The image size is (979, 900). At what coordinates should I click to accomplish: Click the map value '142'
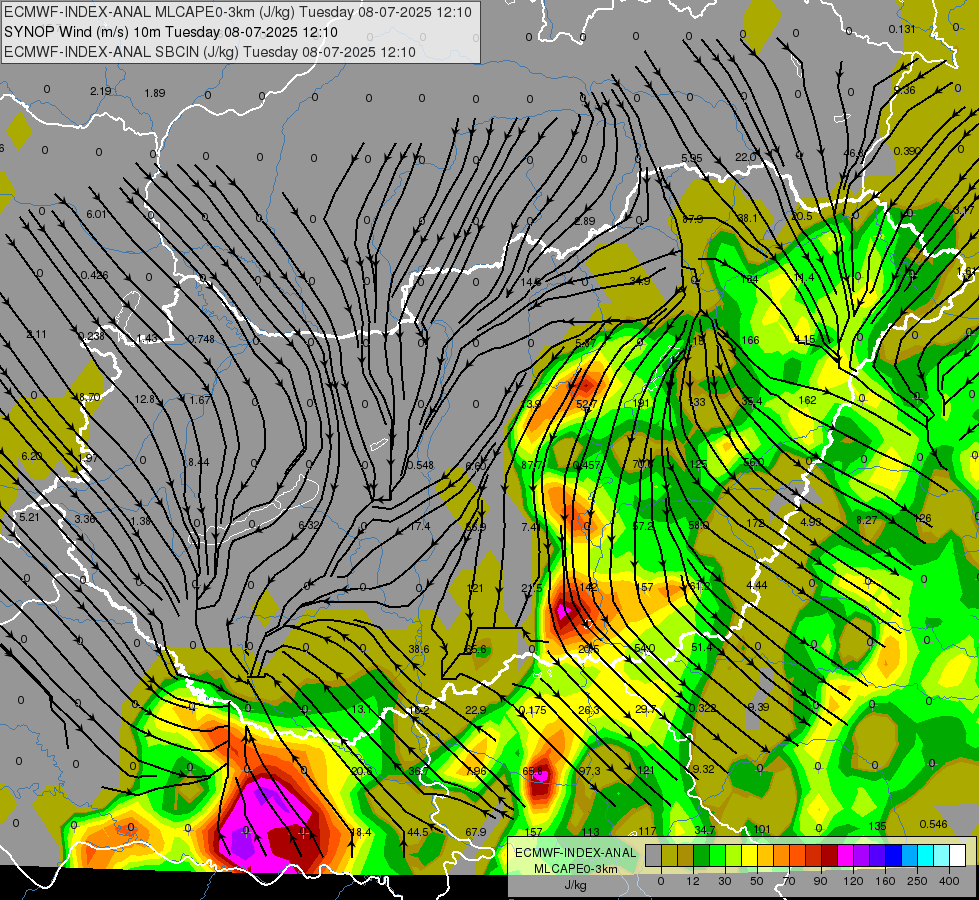point(588,587)
